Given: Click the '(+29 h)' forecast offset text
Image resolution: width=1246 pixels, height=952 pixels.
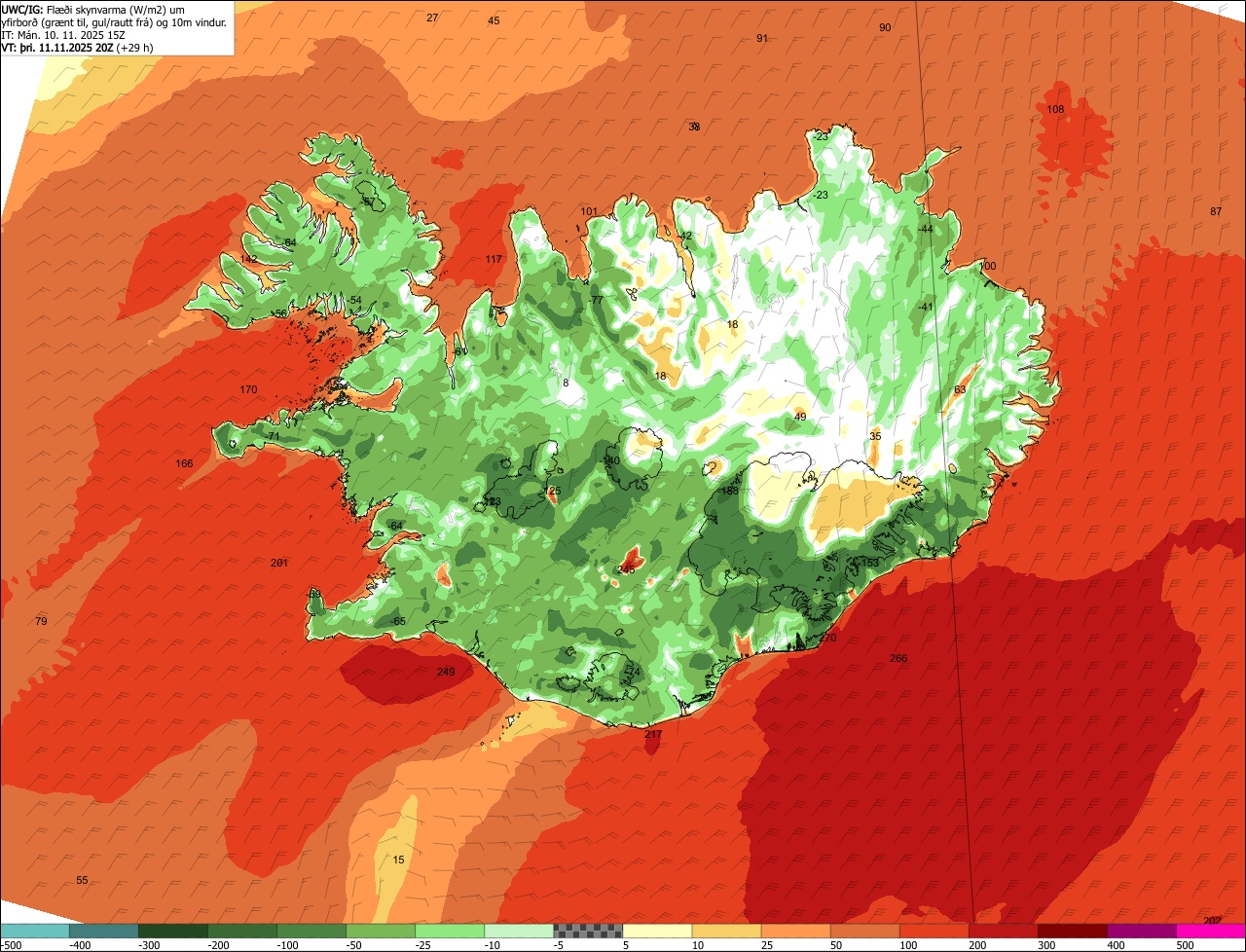Looking at the screenshot, I should point(135,47).
